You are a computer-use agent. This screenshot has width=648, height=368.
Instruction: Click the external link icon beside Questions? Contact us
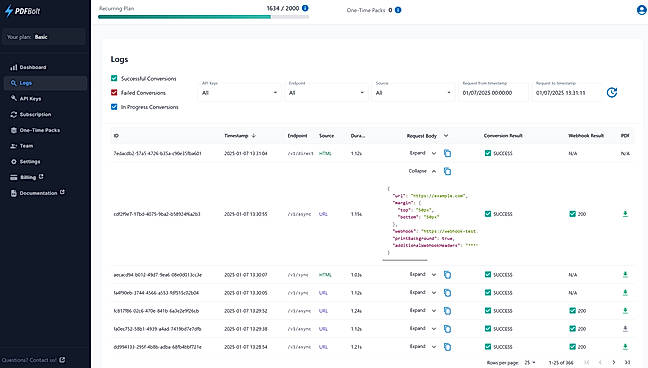(x=62, y=360)
